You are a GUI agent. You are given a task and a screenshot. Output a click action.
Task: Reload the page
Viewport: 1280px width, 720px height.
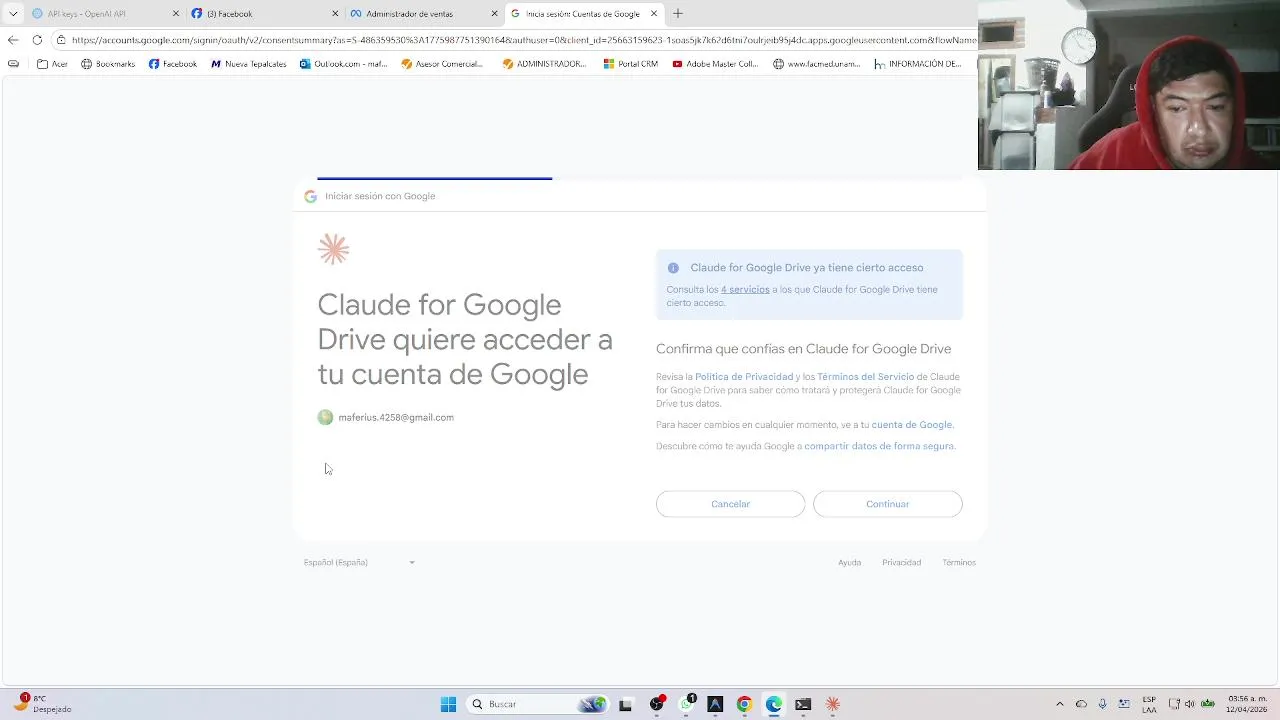[x=37, y=40]
